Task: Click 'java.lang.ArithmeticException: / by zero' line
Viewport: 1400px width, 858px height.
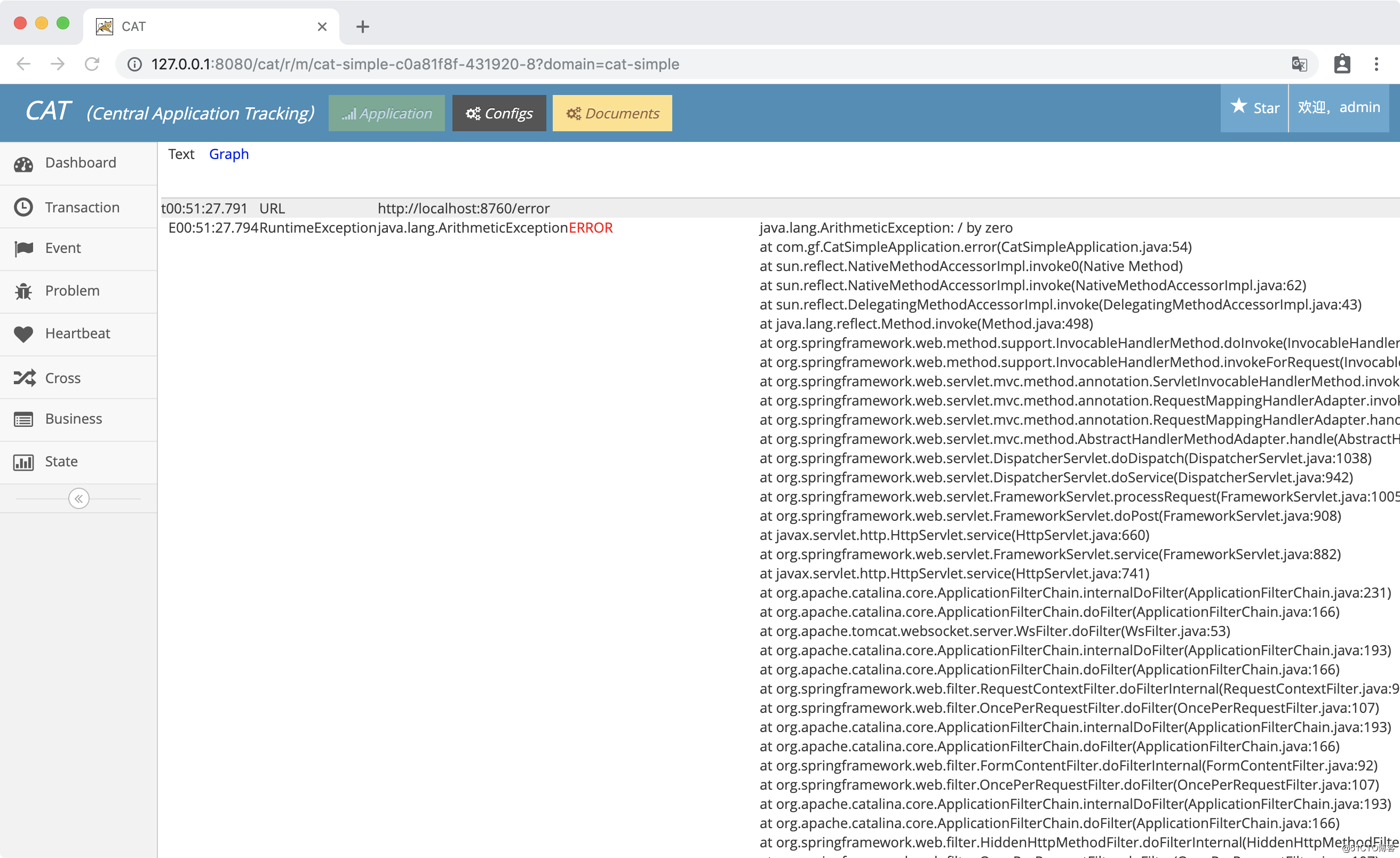Action: [886, 228]
